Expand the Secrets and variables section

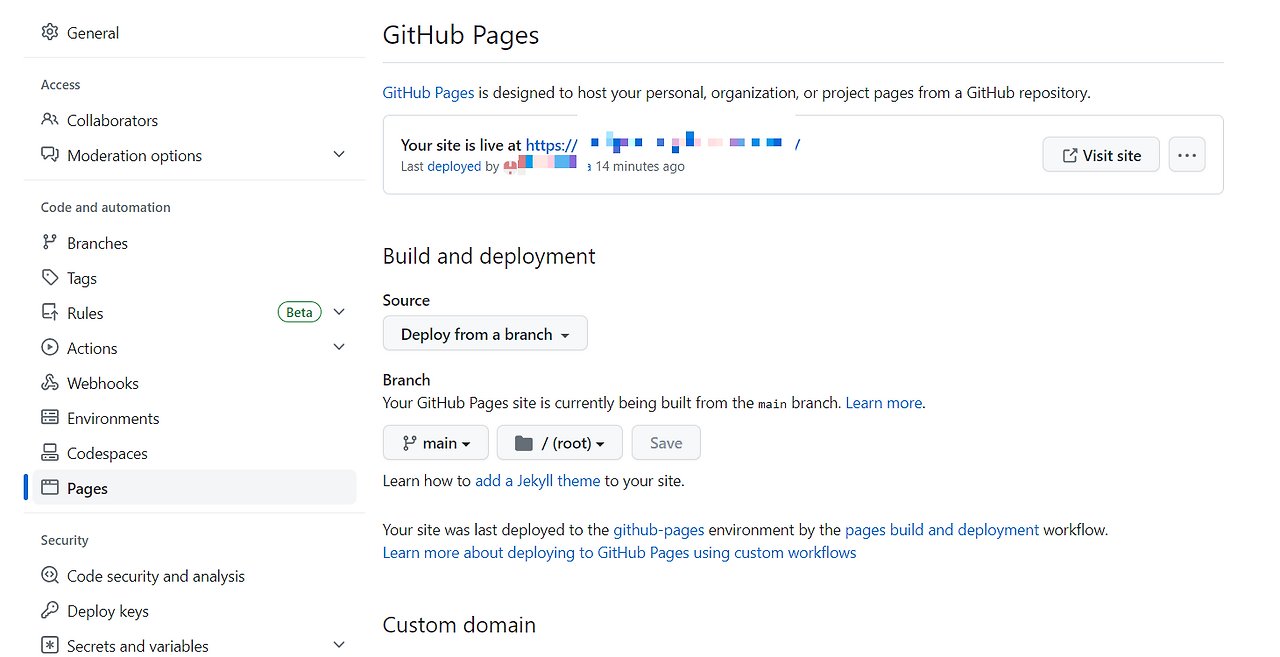point(338,645)
